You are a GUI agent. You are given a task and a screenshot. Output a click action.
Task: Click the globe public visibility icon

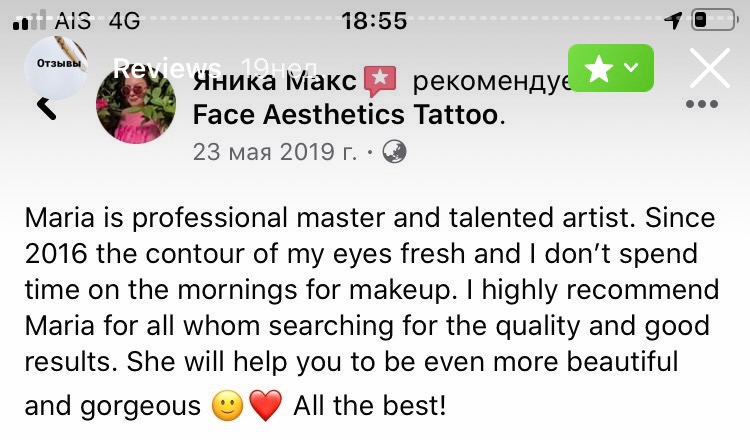(395, 152)
